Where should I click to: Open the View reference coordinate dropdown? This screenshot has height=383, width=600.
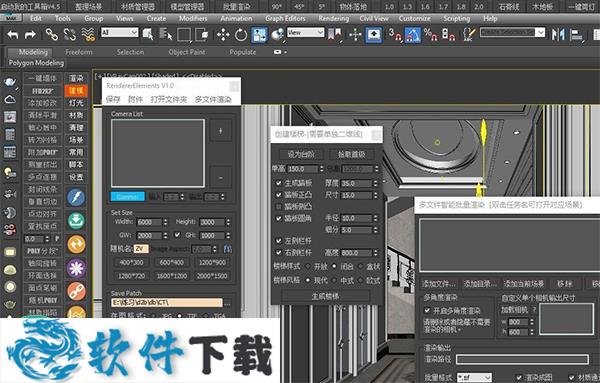pyautogui.click(x=305, y=33)
